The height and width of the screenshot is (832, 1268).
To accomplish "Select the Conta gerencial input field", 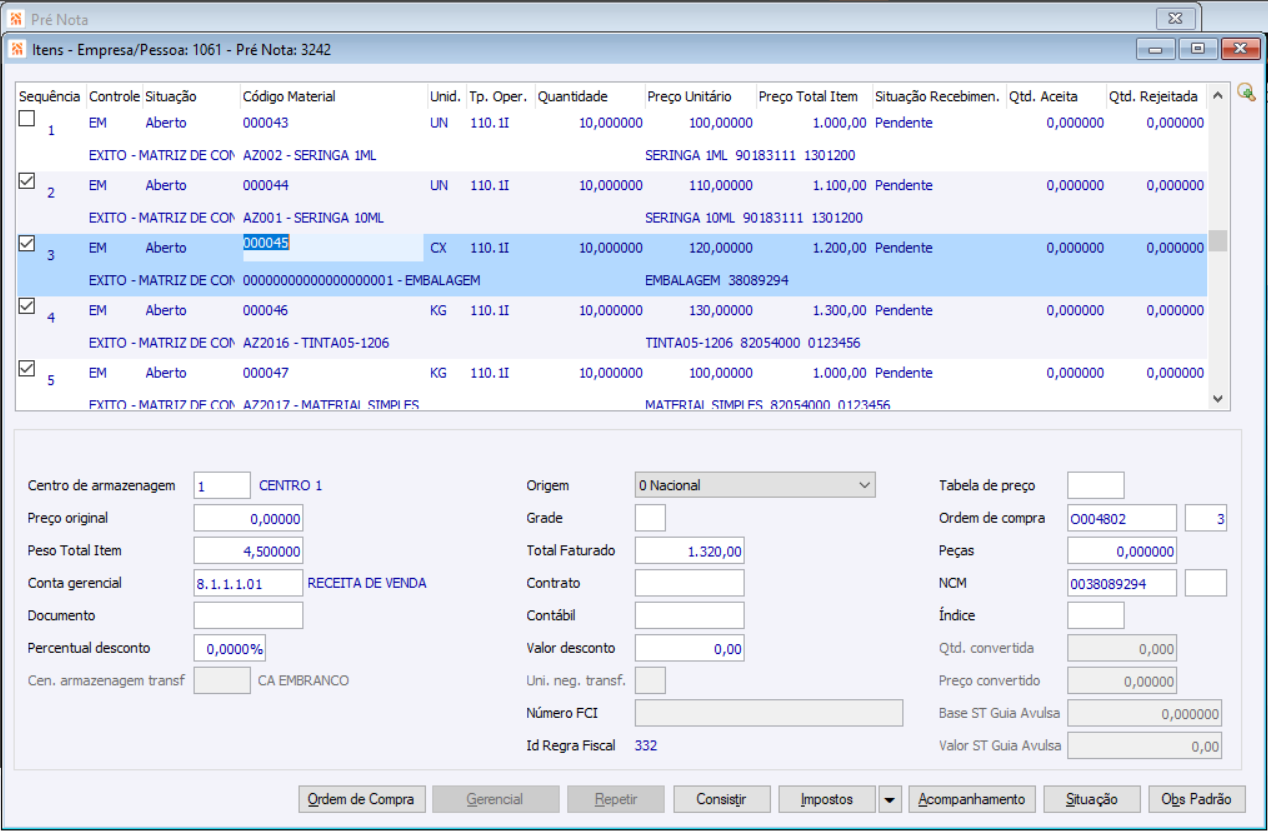I will [247, 583].
